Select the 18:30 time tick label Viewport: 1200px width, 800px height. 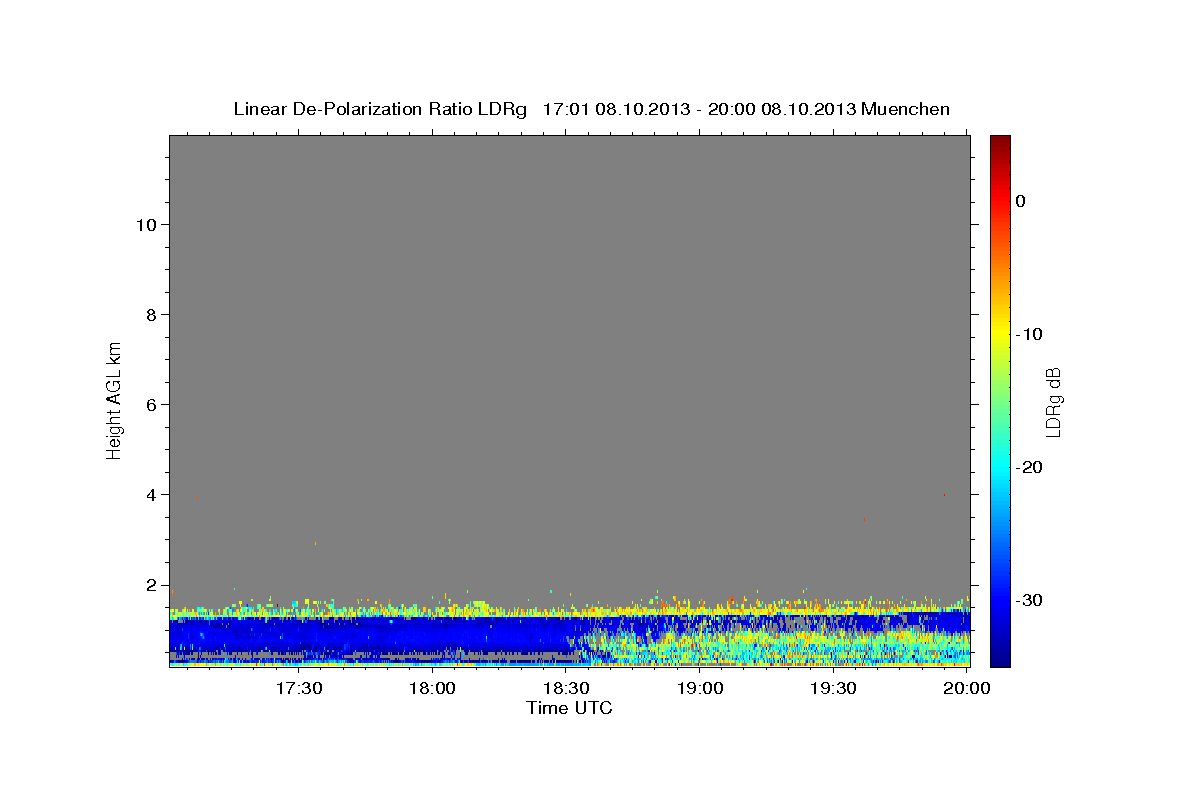[x=566, y=688]
